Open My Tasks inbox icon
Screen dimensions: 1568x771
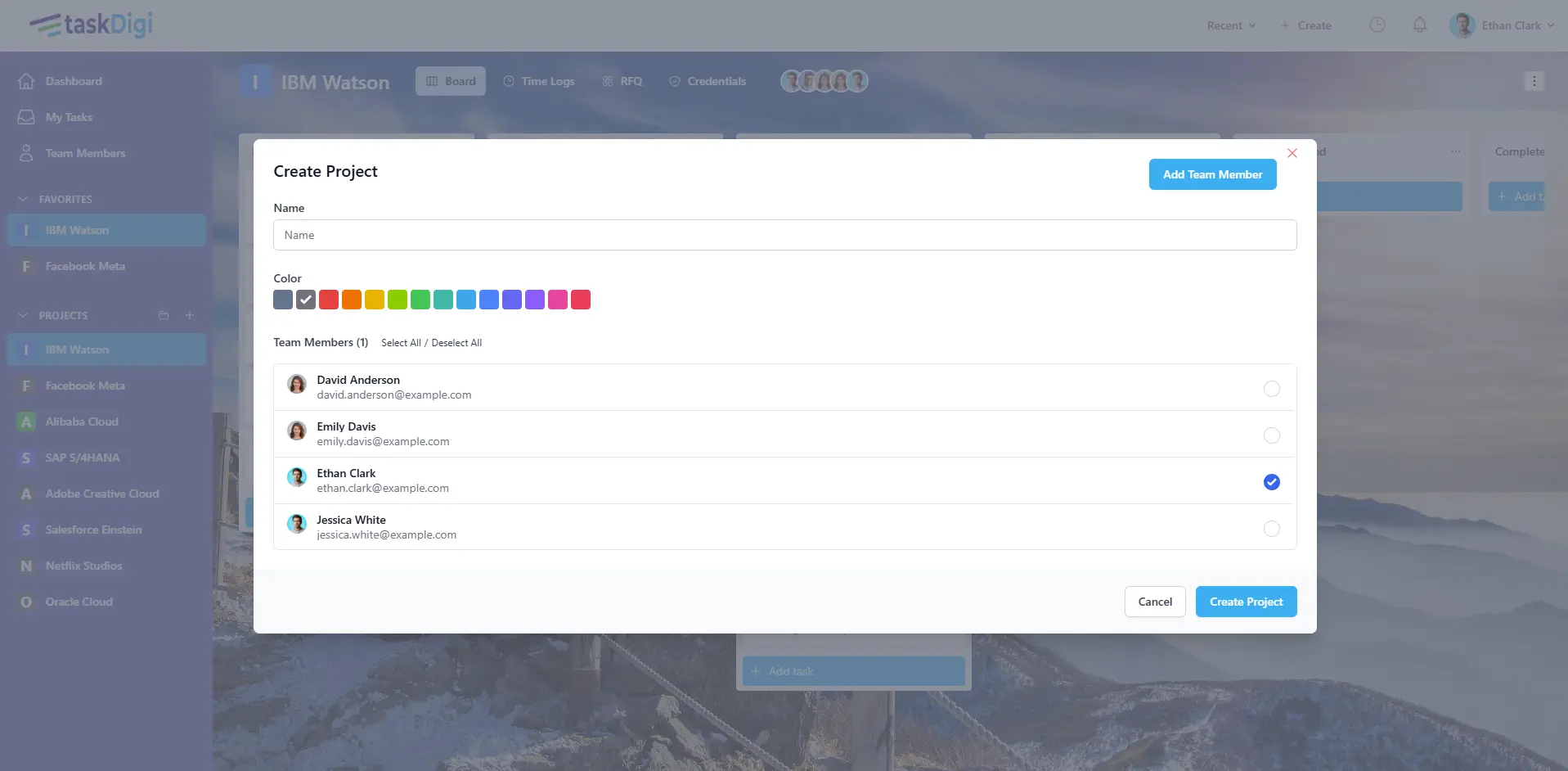pos(26,117)
